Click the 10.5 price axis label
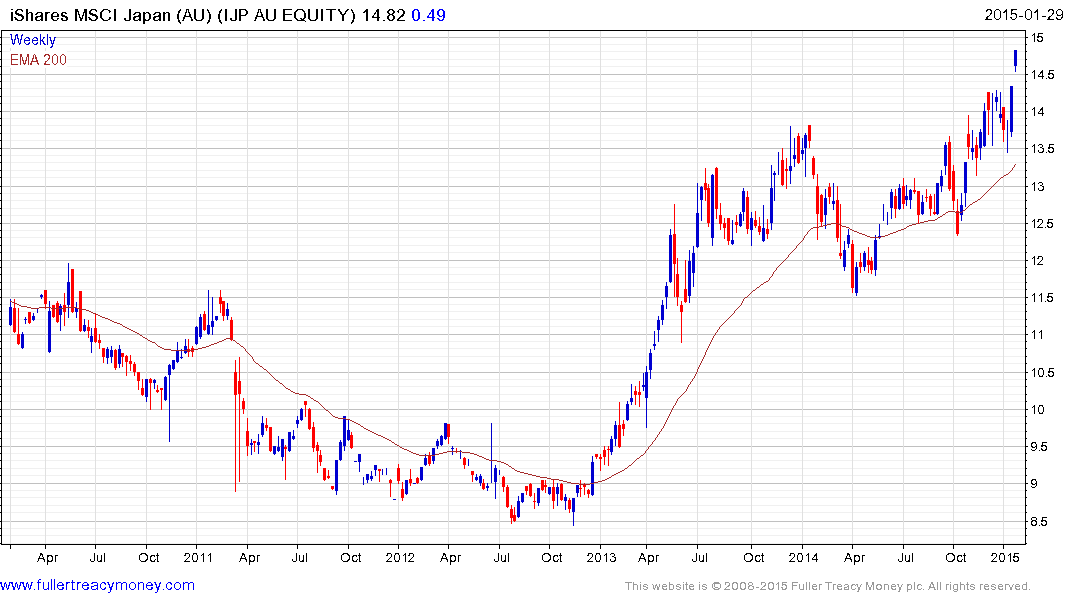The width and height of the screenshot is (1075, 600). tap(1042, 372)
